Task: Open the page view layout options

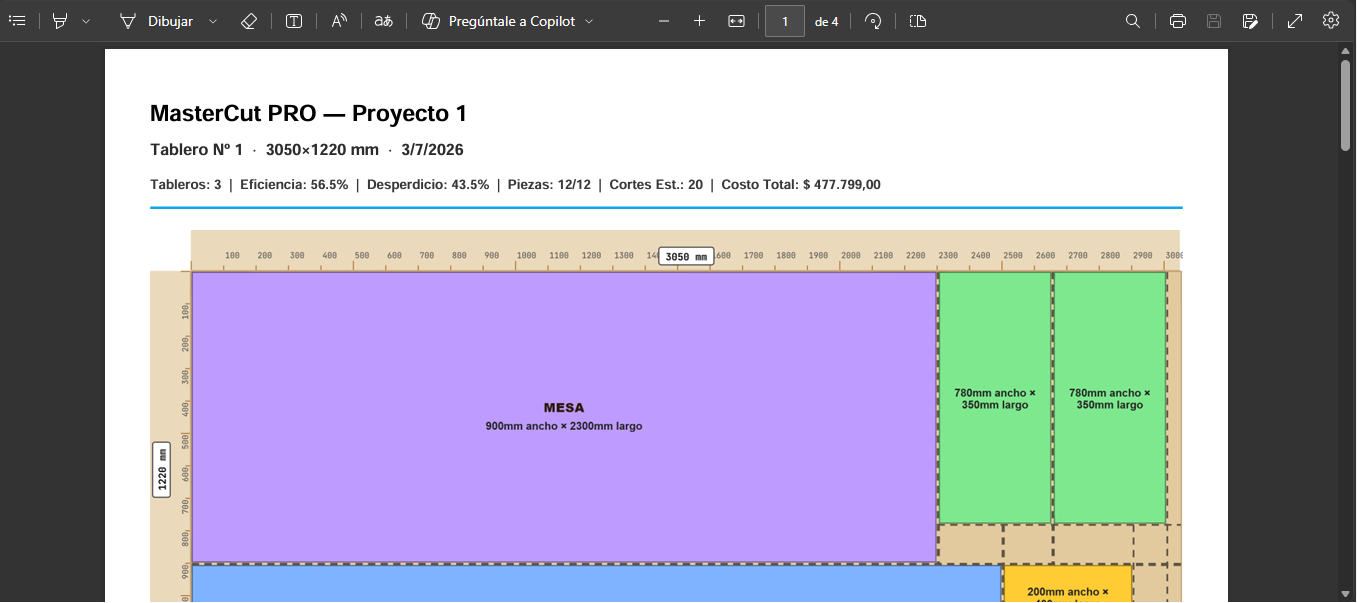Action: click(918, 21)
